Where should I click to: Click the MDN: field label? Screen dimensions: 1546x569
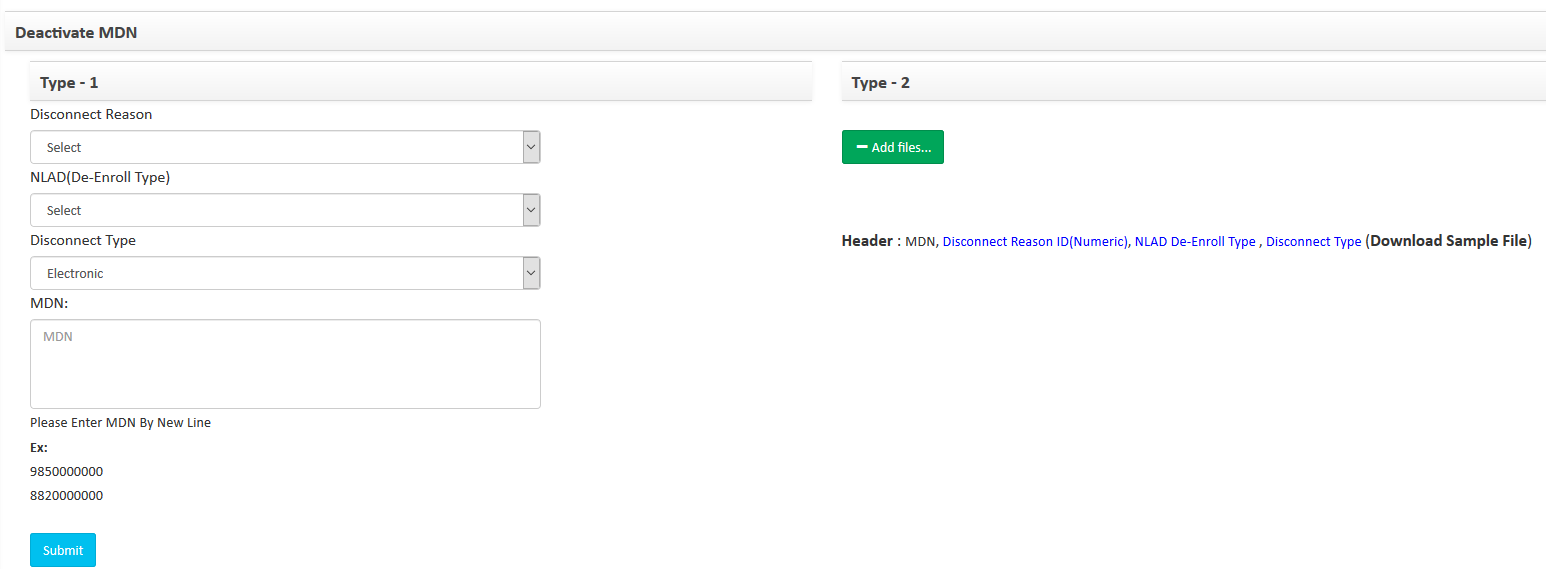(x=49, y=303)
